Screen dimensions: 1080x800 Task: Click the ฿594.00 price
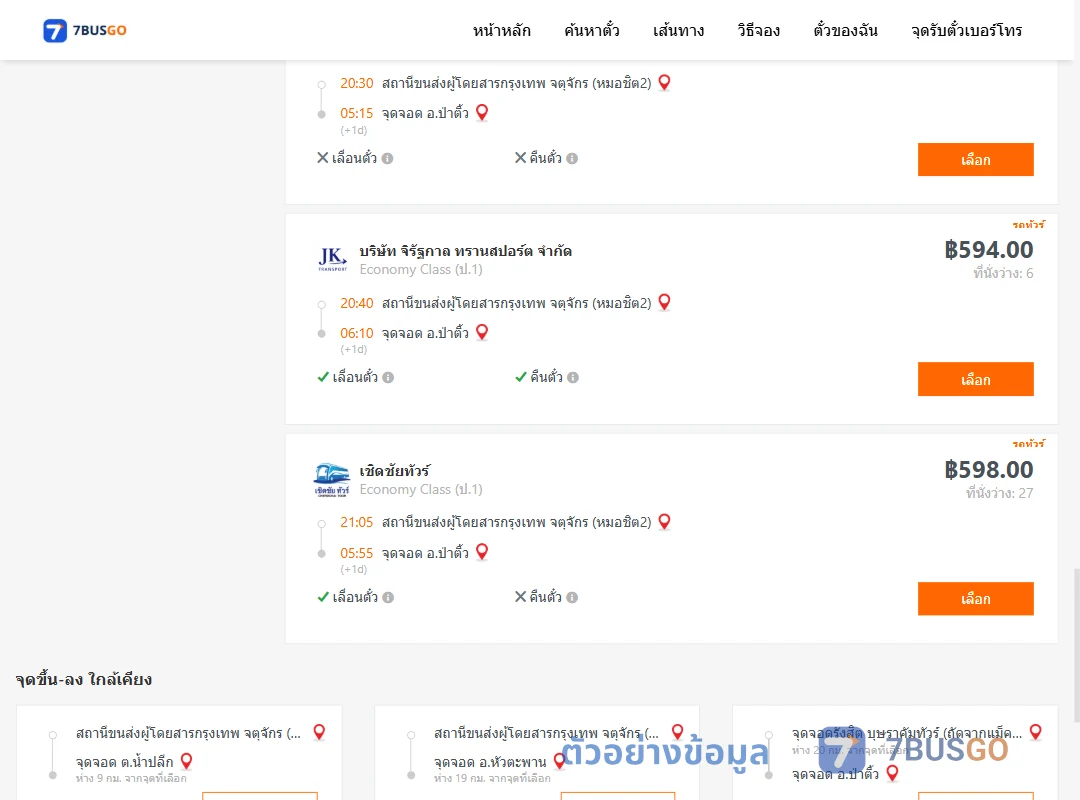coord(989,249)
